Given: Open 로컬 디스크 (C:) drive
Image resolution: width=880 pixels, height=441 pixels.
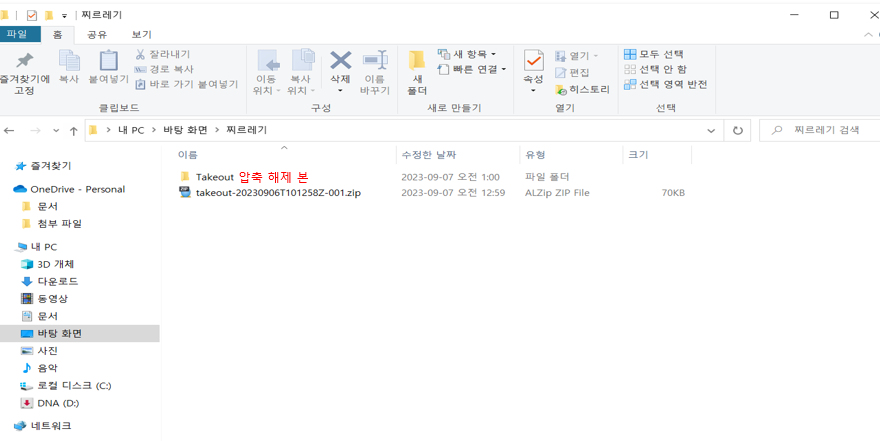Looking at the screenshot, I should click(75, 386).
